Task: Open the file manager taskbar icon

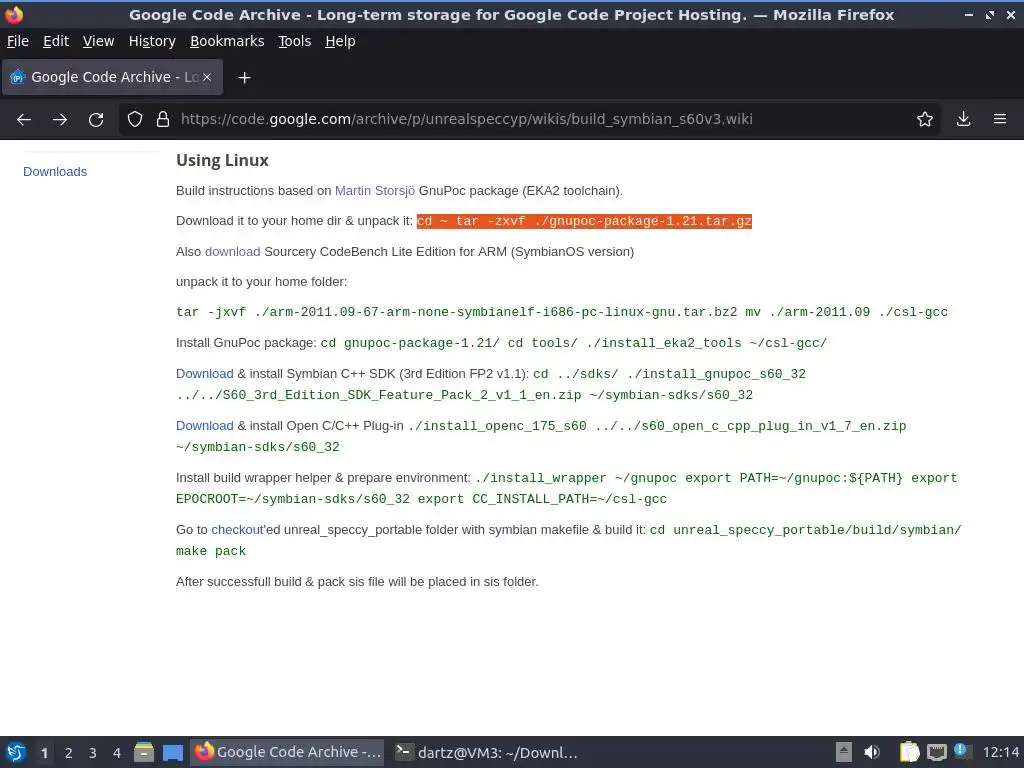Action: pos(144,752)
